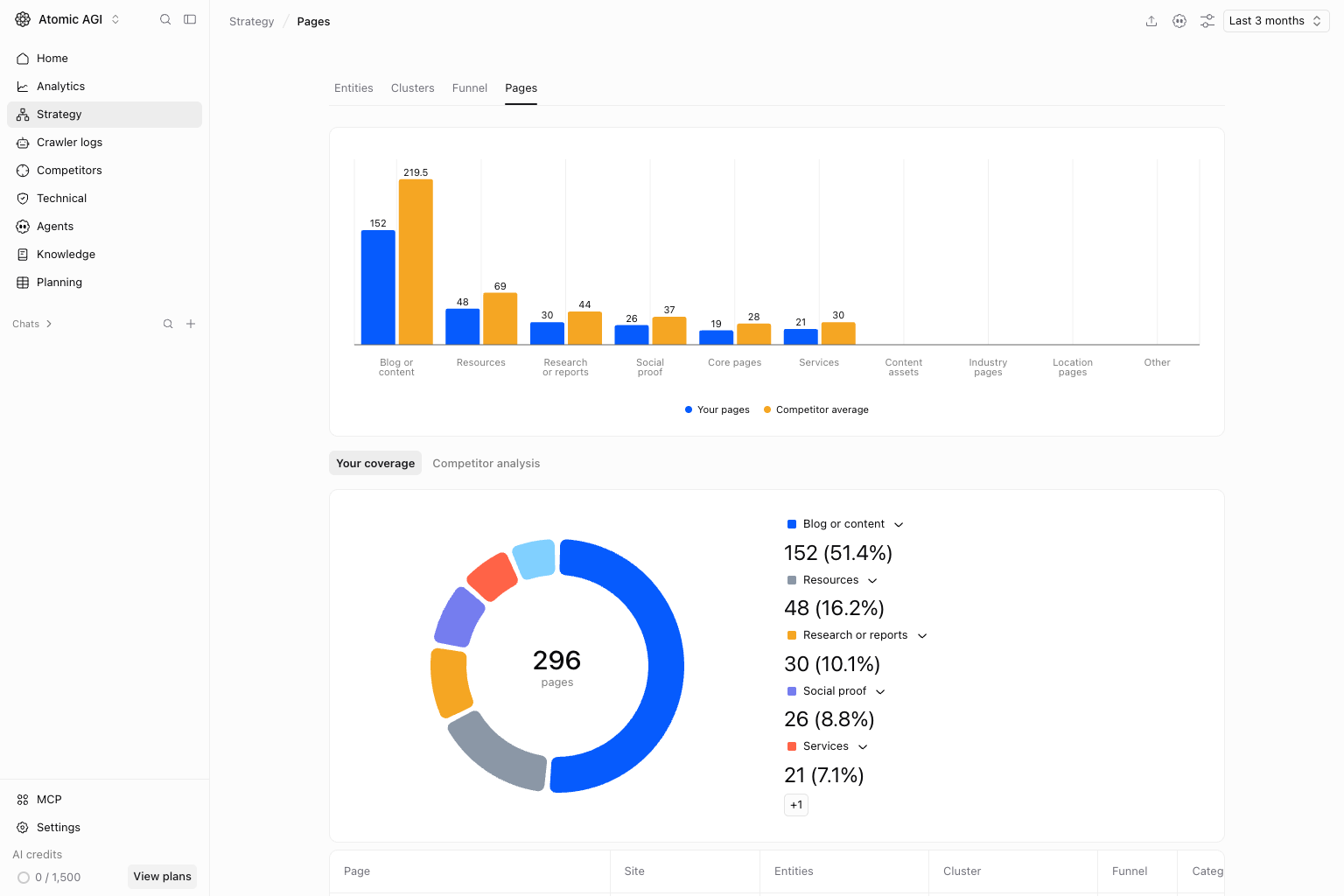Viewport: 1344px width, 896px height.
Task: Expand the Research or reports chevron
Action: (922, 635)
